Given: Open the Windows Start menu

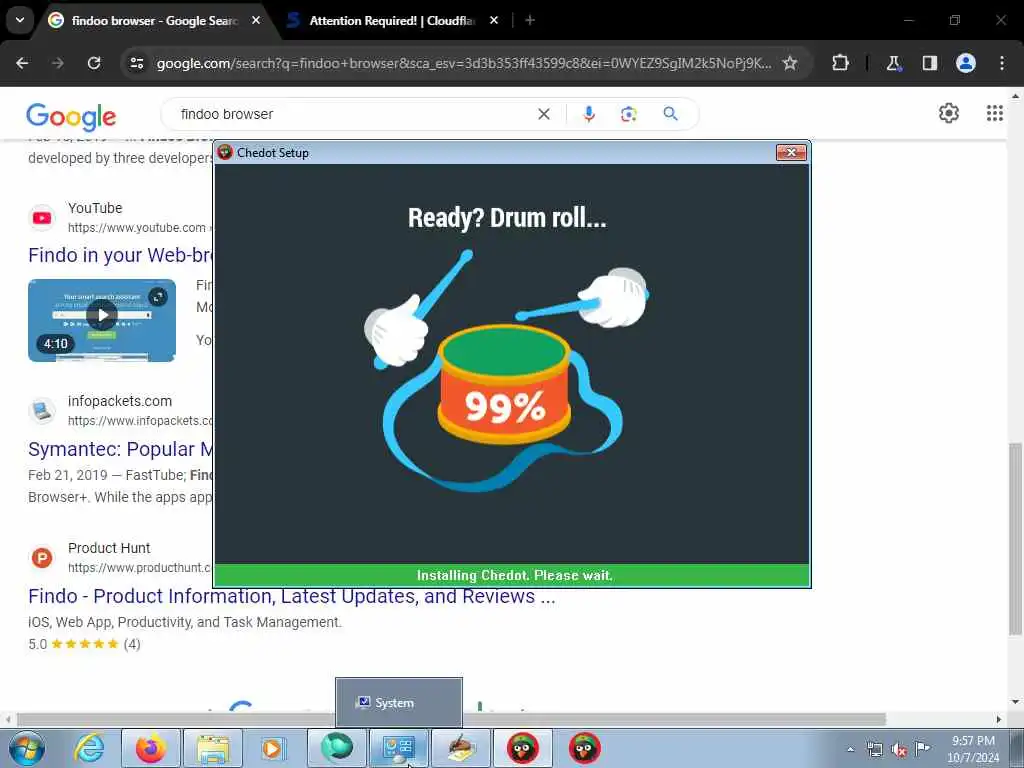Looking at the screenshot, I should [27, 748].
